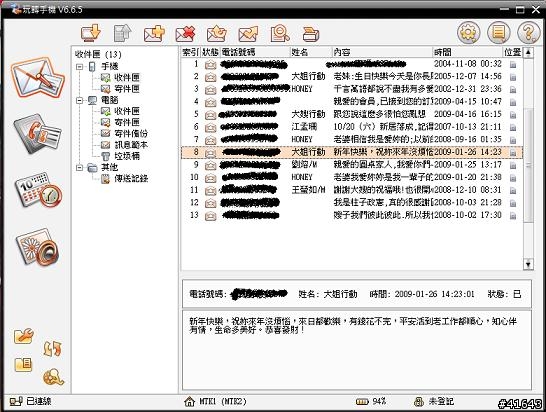Select message 6 from 江孟珊
546x412 pixels.
point(352,127)
